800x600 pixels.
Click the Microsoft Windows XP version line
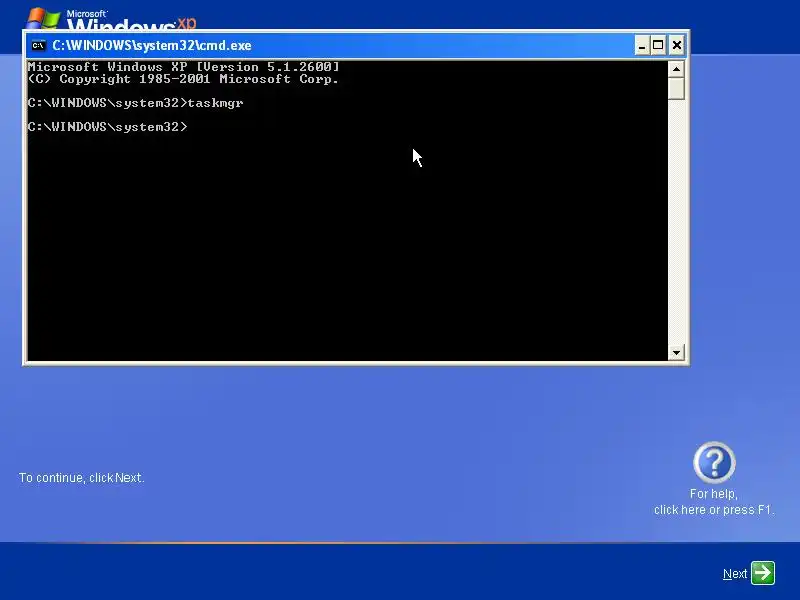(183, 67)
